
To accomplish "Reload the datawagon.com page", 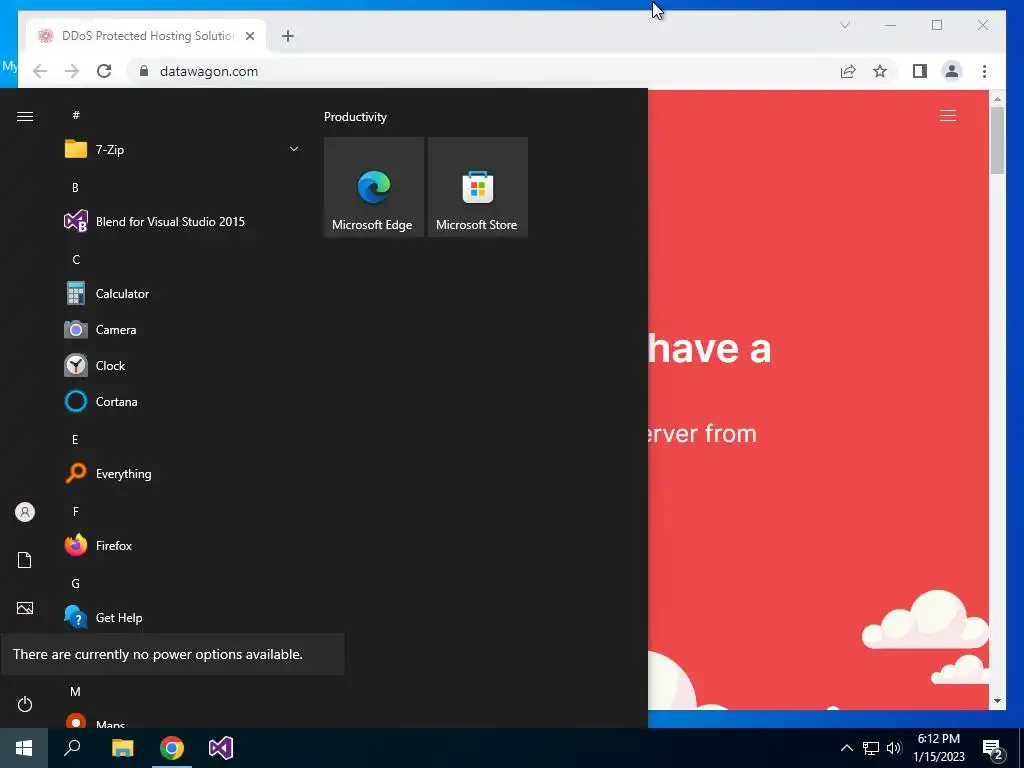I will (104, 71).
